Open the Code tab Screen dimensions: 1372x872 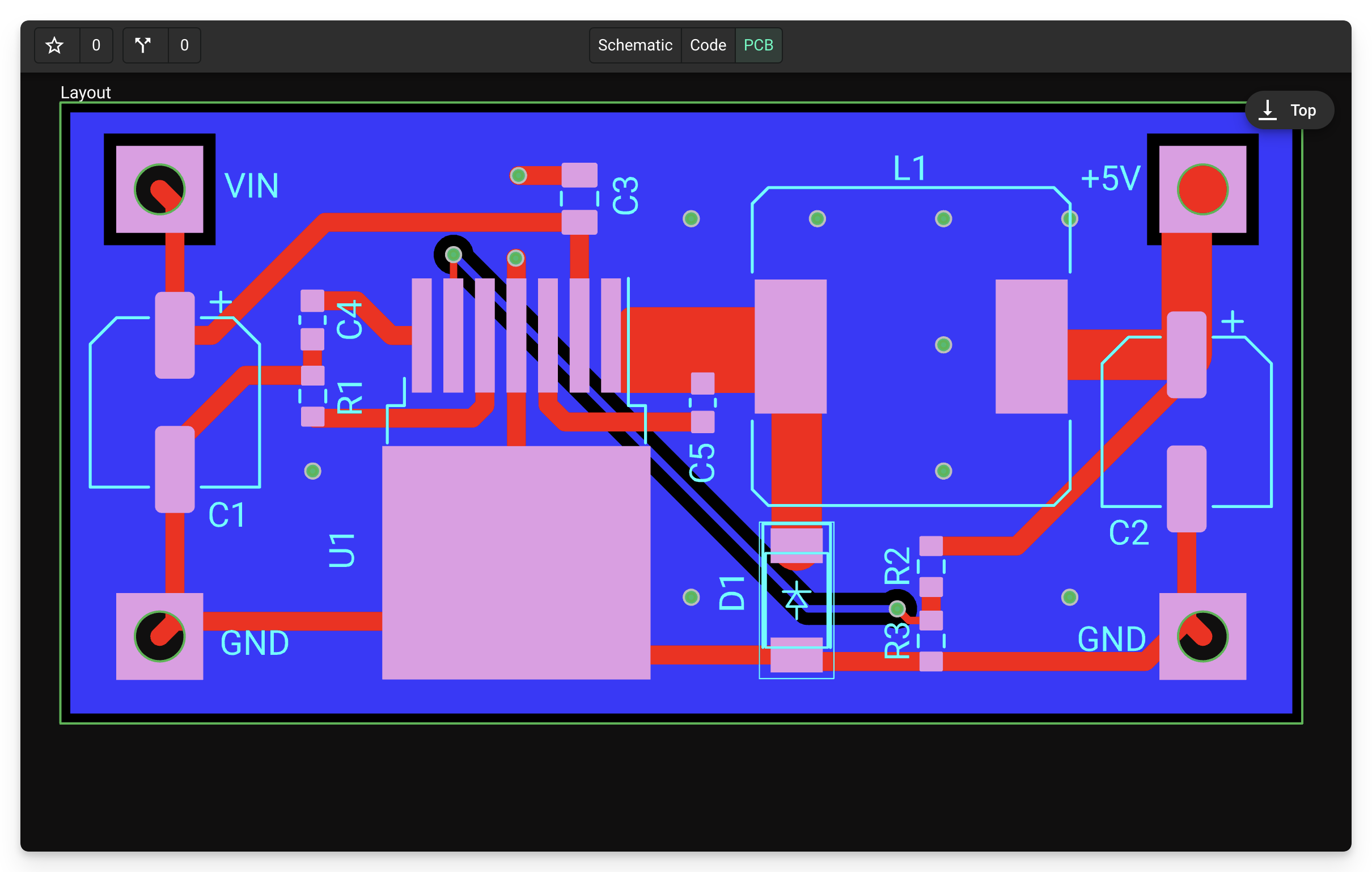[708, 45]
